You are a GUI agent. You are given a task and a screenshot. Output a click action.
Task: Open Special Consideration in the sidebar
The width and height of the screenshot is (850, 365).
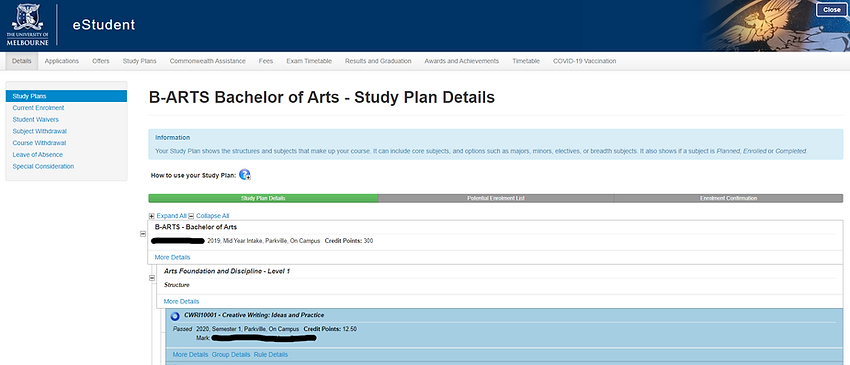pyautogui.click(x=43, y=167)
